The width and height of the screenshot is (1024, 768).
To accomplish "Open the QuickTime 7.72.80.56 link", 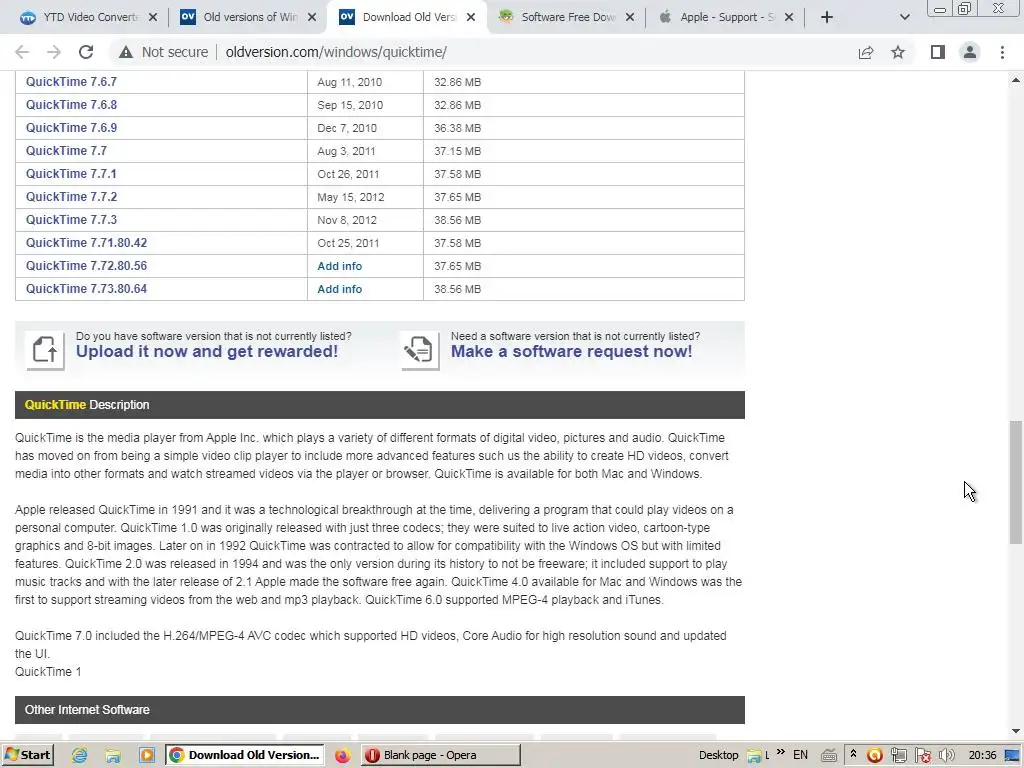I will (86, 266).
